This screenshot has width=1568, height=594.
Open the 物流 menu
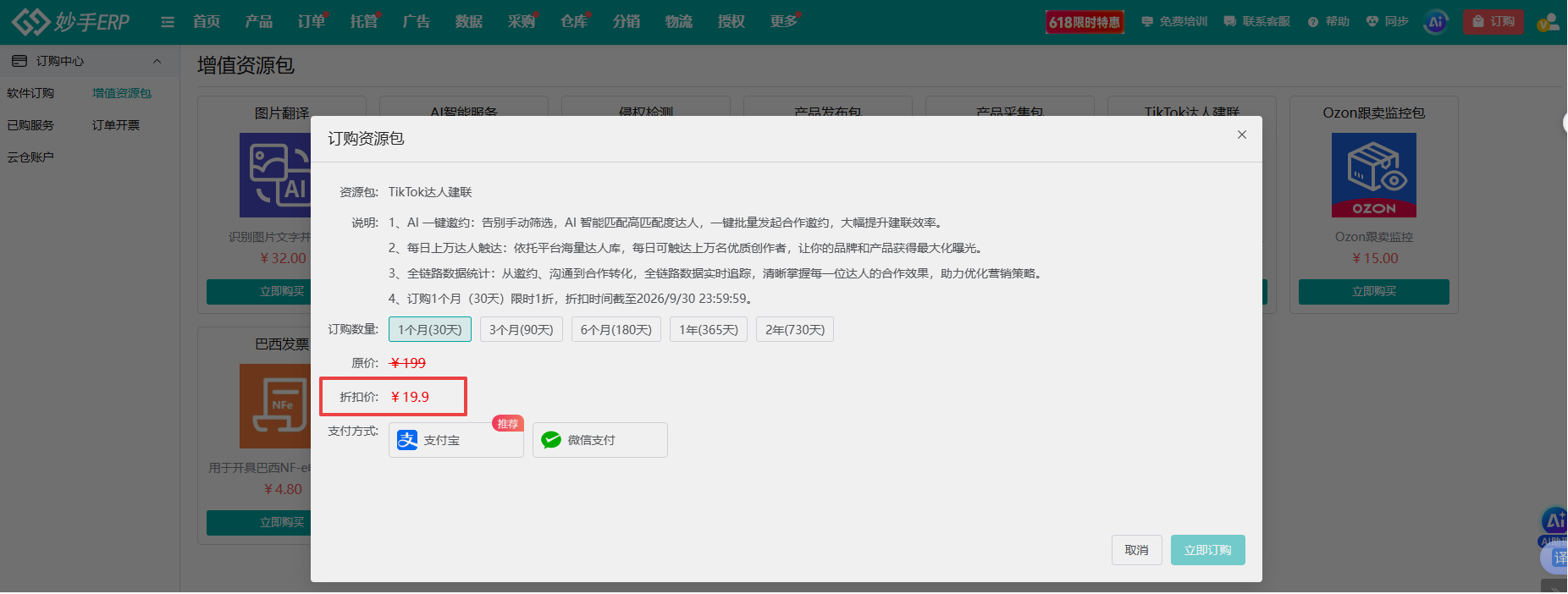coord(679,21)
